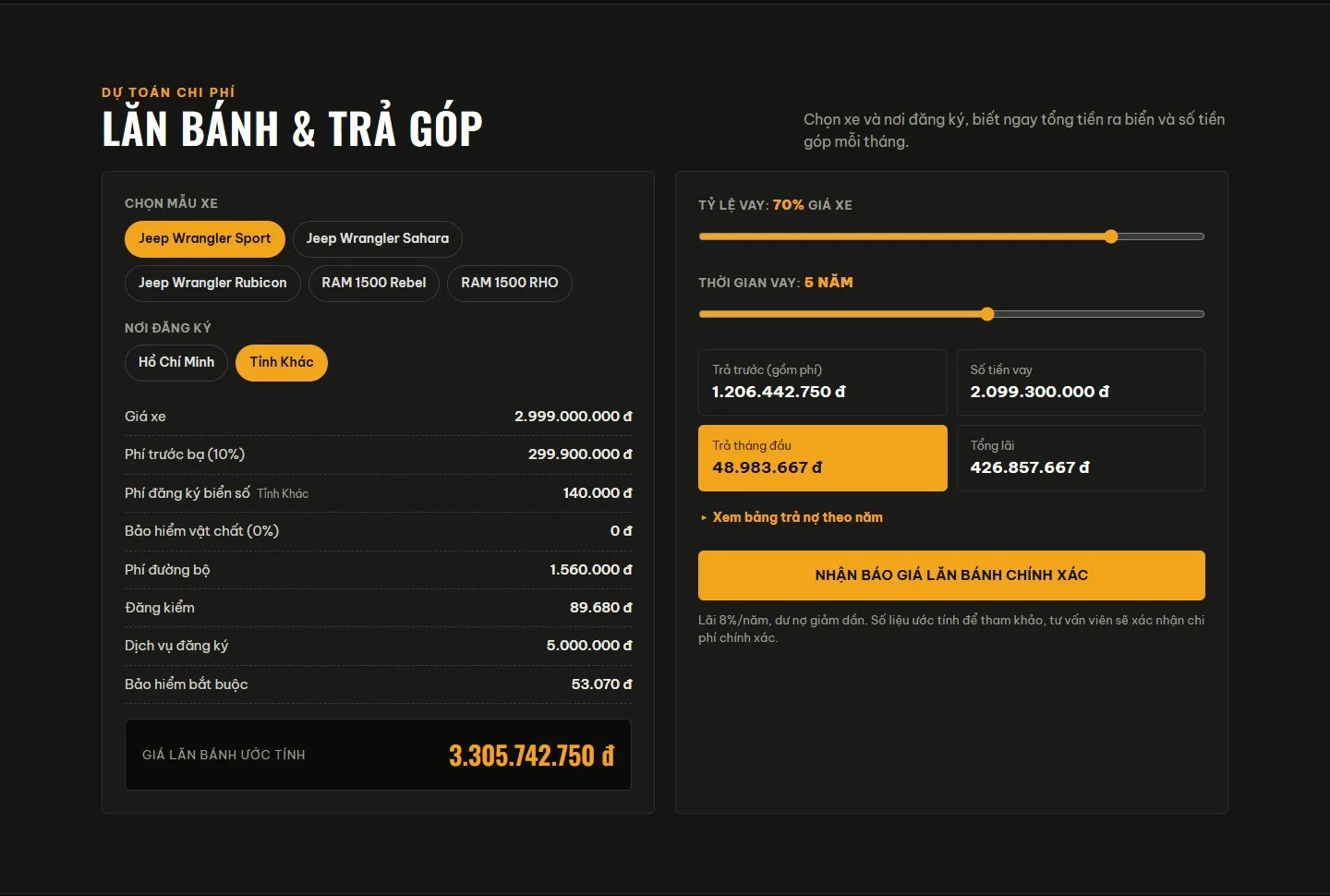Pick the Jeep Wrangler Rubicon option
The height and width of the screenshot is (896, 1330).
(212, 283)
